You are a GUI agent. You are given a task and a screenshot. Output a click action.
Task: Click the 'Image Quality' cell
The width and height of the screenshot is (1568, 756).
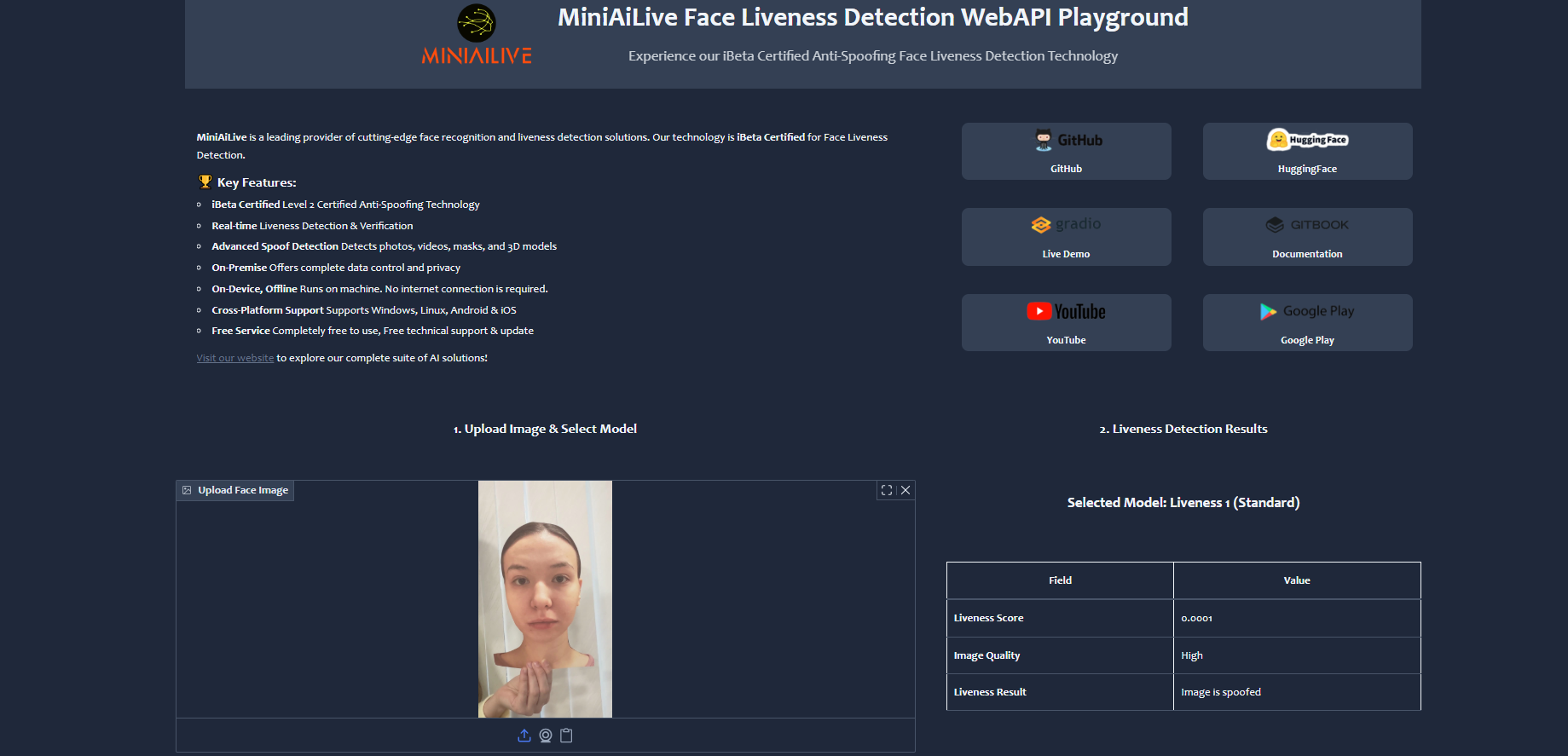[1060, 655]
